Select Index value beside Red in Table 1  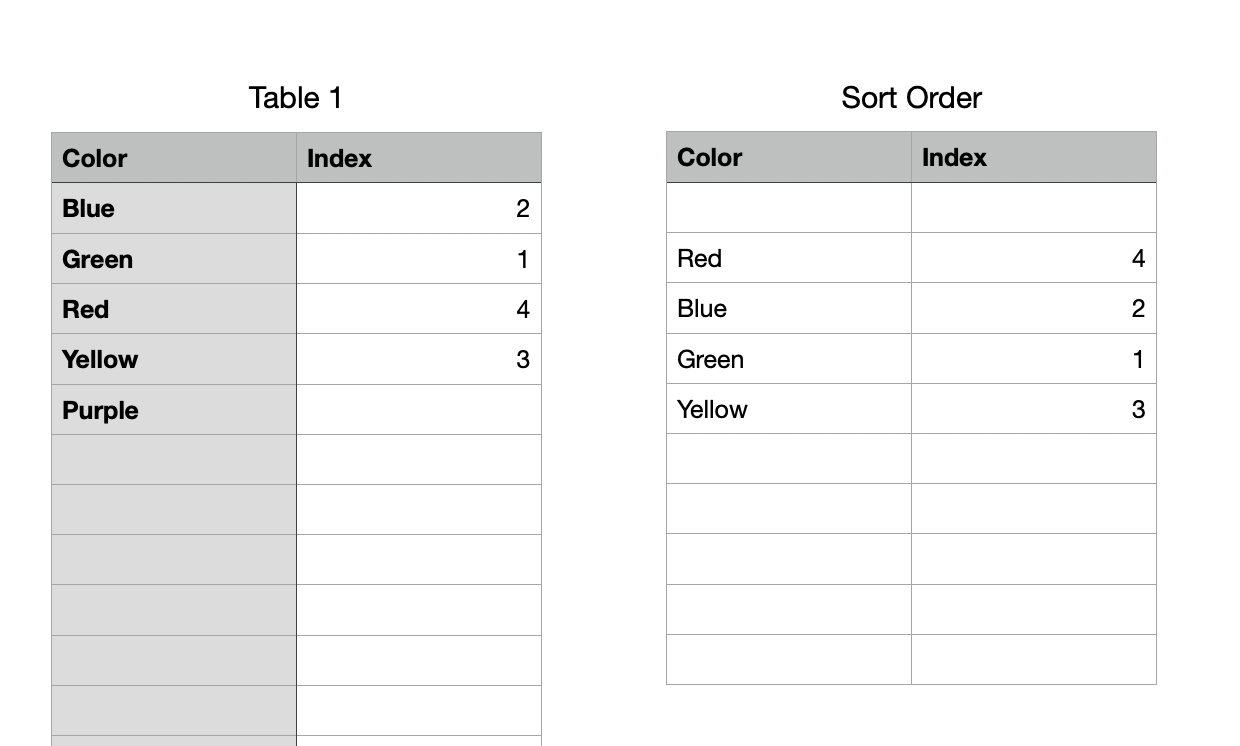click(418, 310)
